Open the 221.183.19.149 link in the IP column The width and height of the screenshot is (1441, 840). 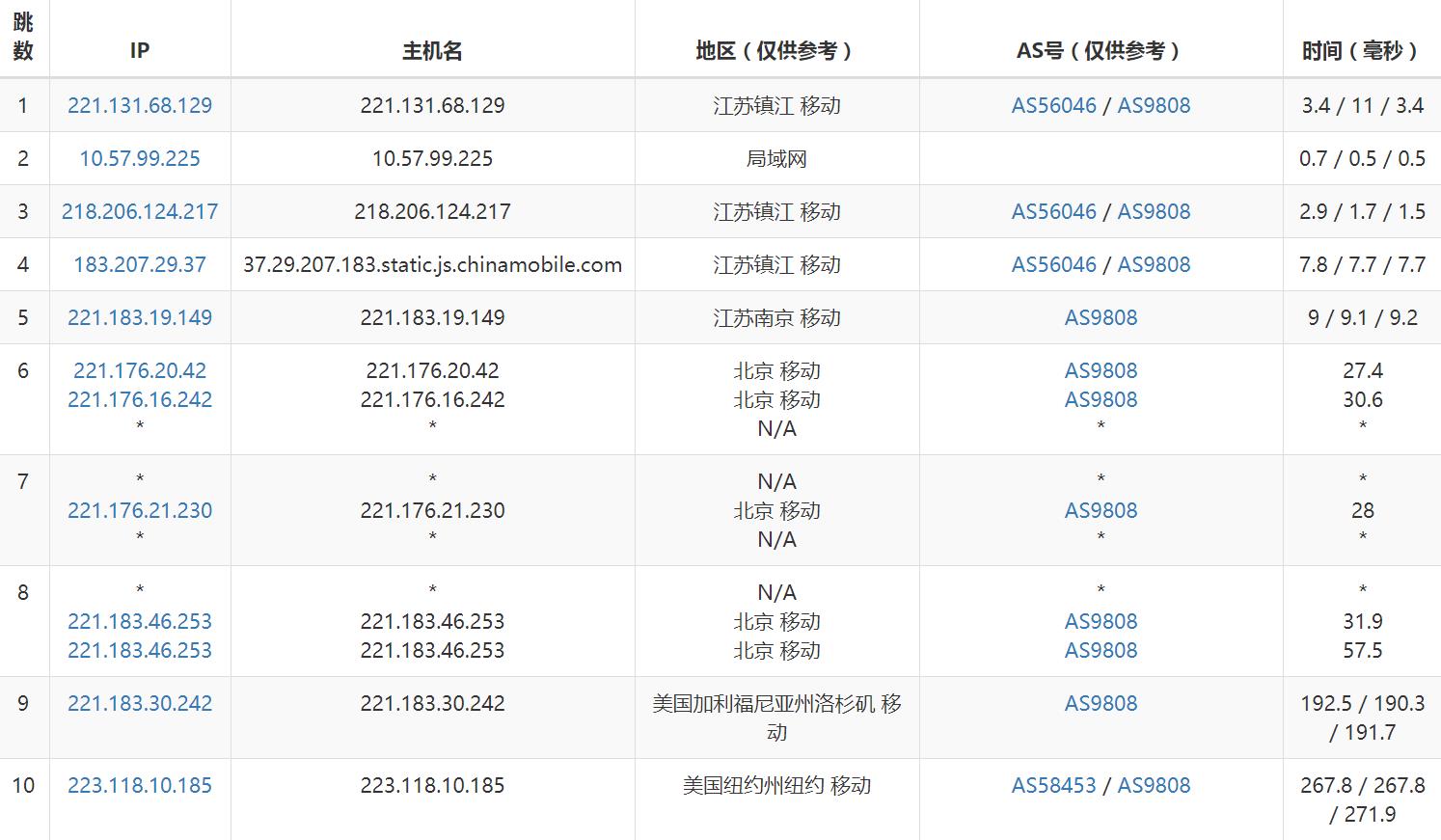(140, 317)
